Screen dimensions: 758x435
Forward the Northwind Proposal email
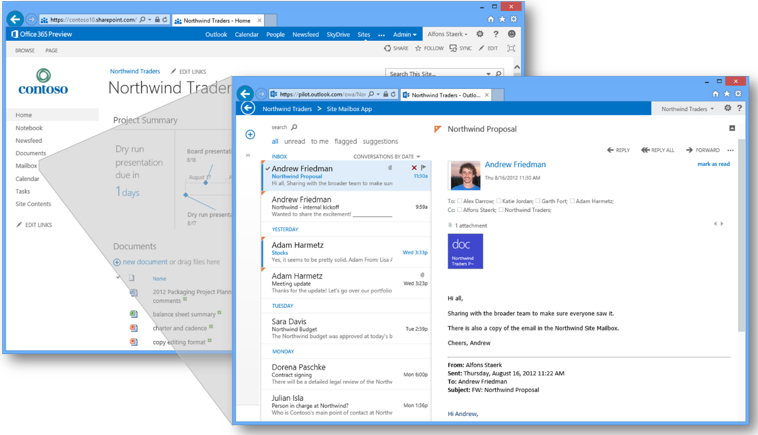702,150
